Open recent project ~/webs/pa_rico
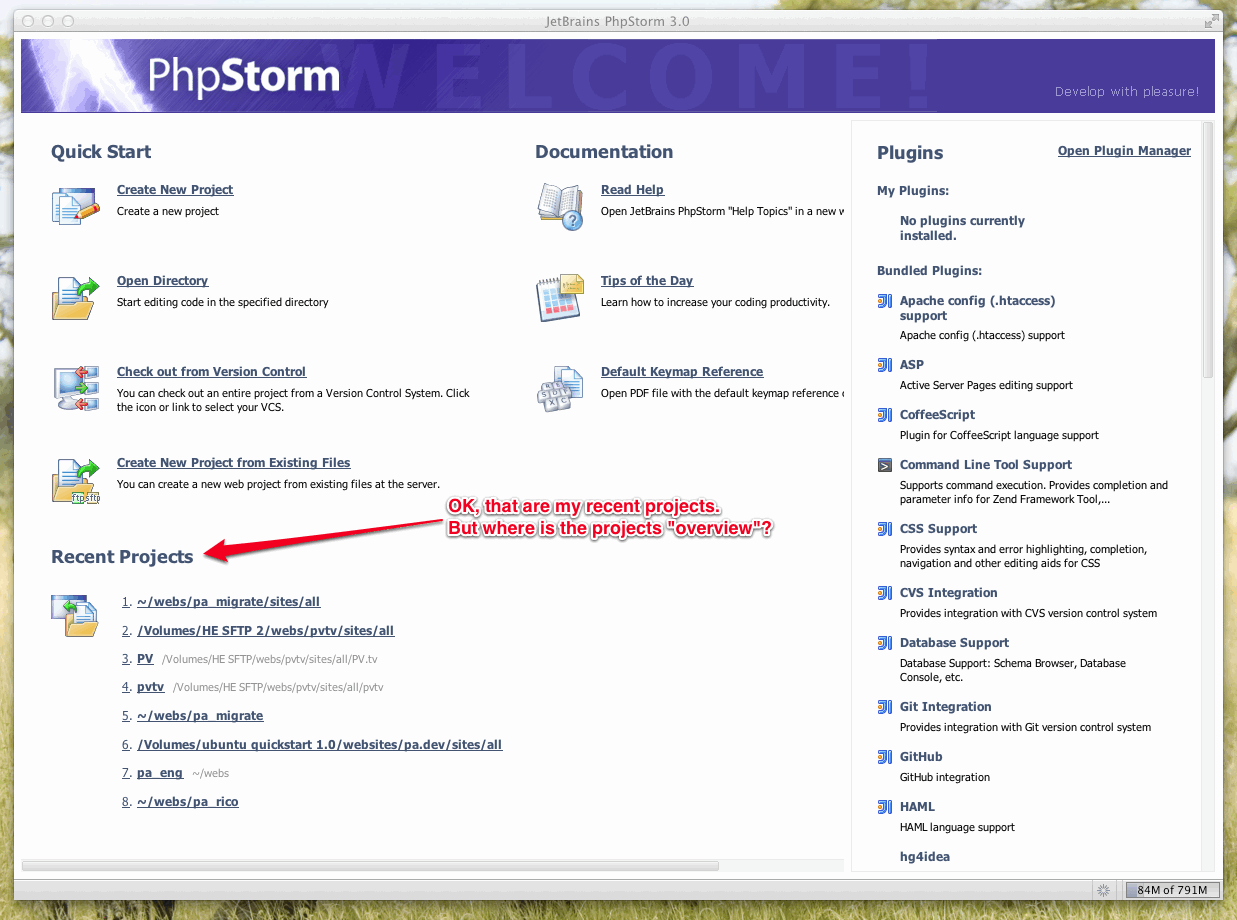The height and width of the screenshot is (920, 1237). (x=188, y=802)
